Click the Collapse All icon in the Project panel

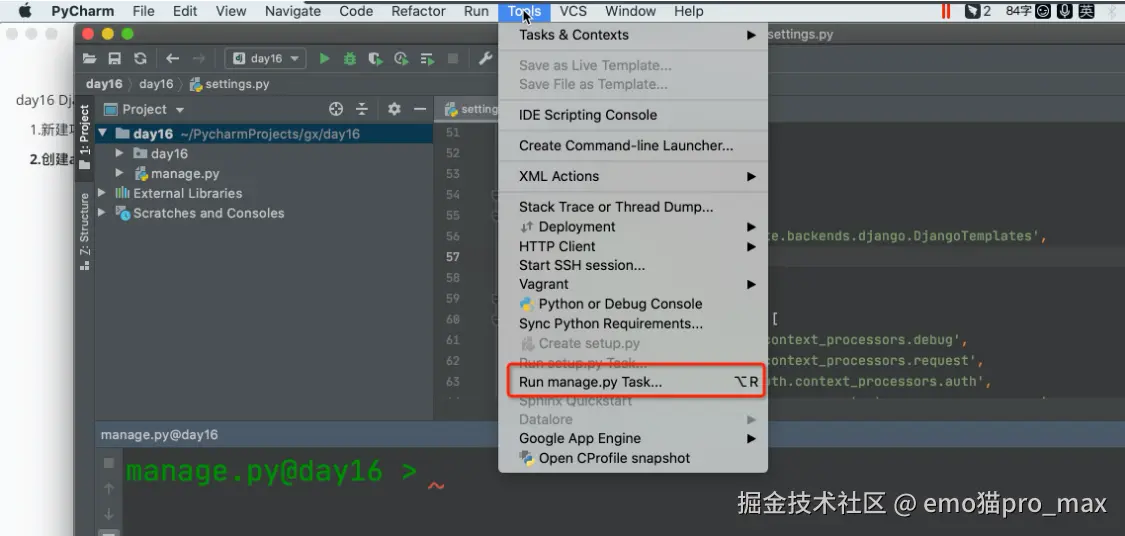pyautogui.click(x=362, y=109)
